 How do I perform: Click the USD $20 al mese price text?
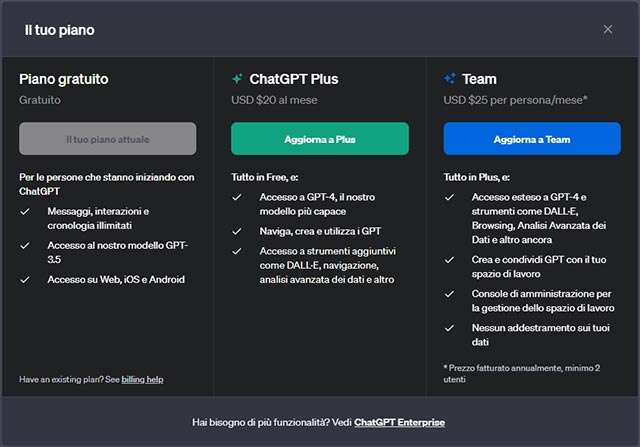[273, 100]
